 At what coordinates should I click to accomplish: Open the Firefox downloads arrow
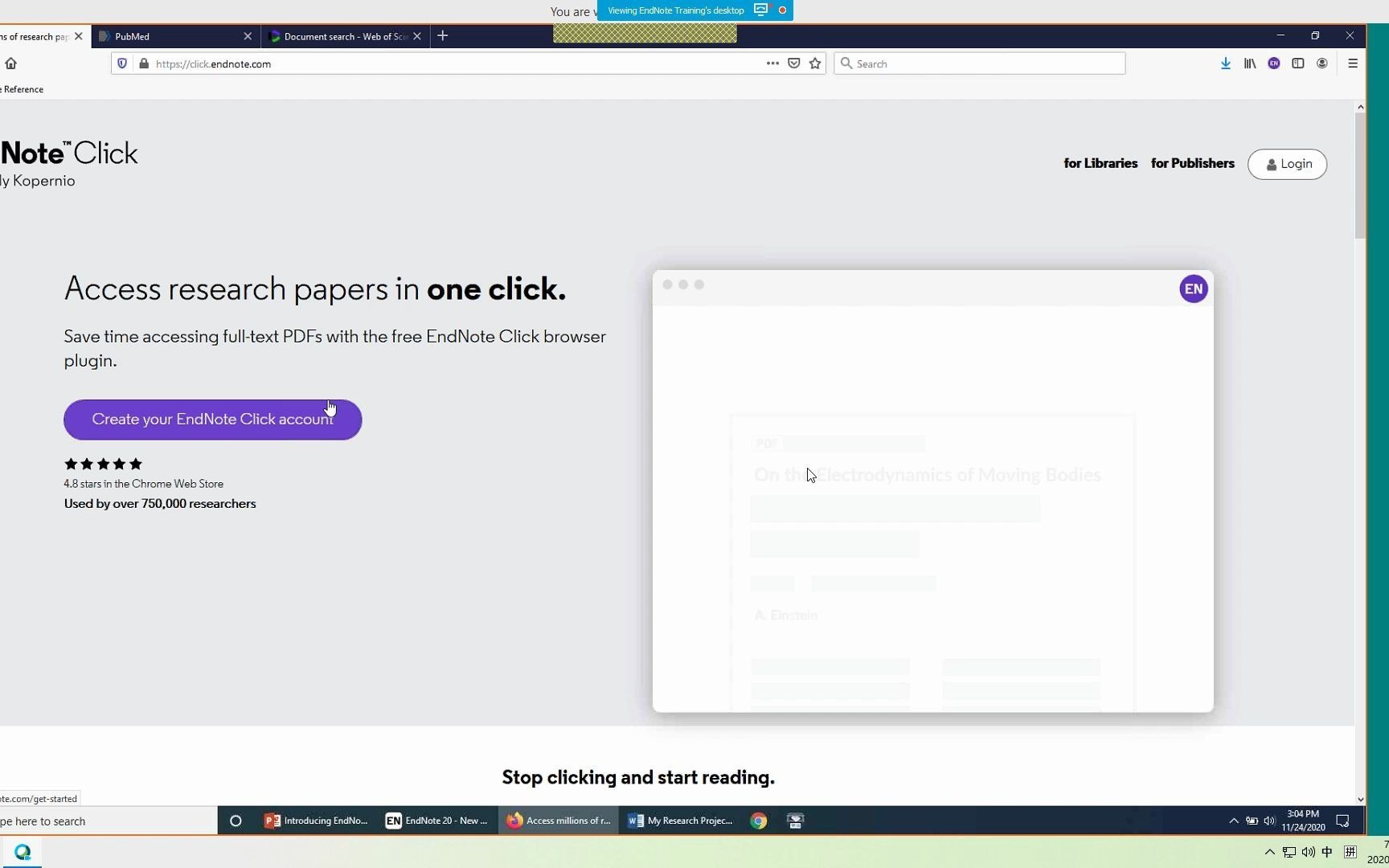pos(1226,63)
